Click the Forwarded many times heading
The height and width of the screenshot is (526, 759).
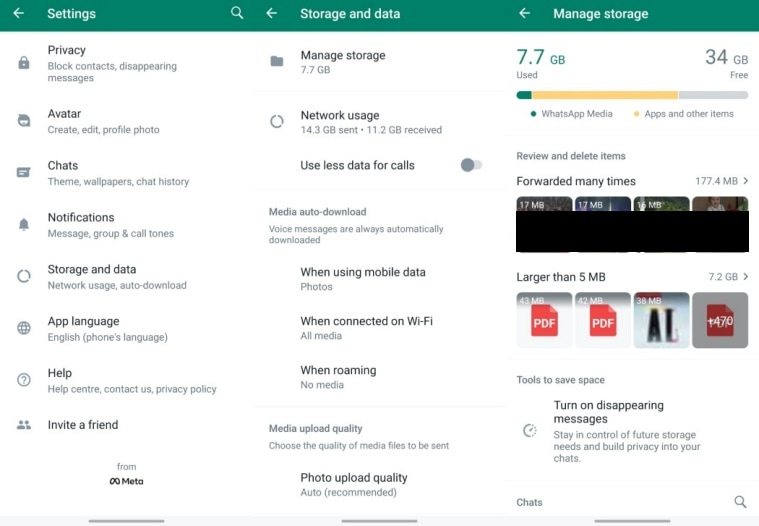(x=576, y=181)
